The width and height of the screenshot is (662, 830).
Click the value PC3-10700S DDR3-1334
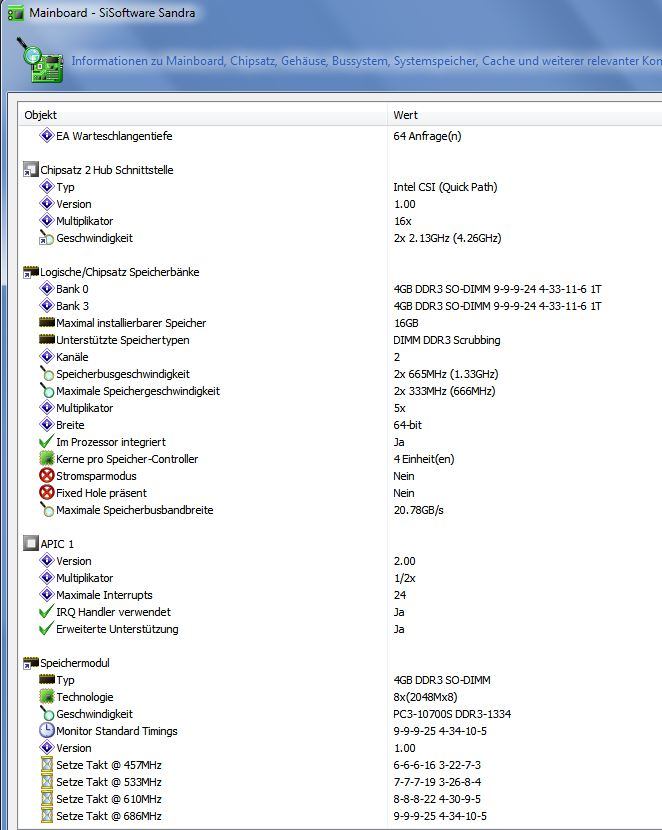tap(452, 714)
